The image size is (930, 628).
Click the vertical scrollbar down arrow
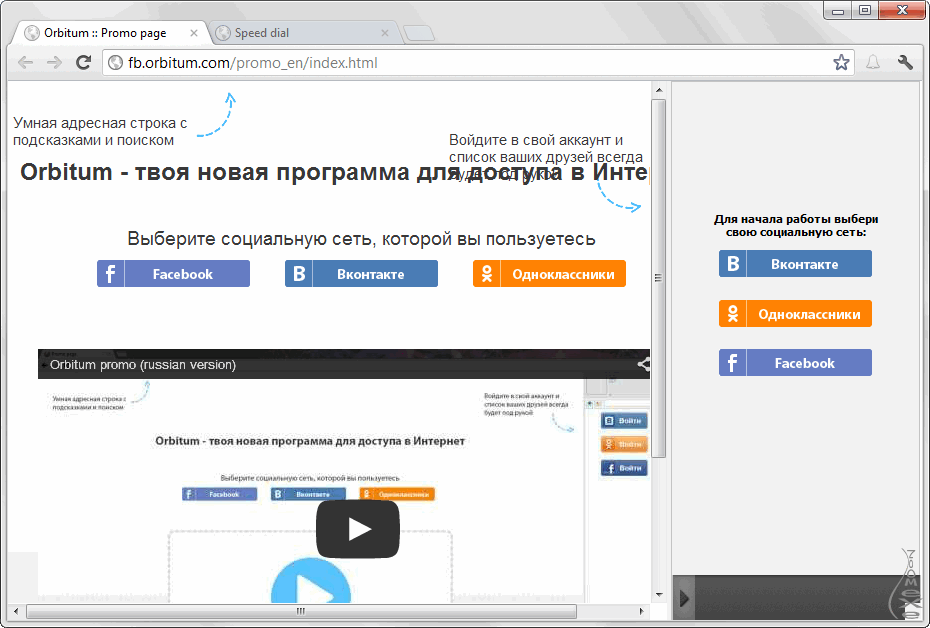click(x=659, y=595)
